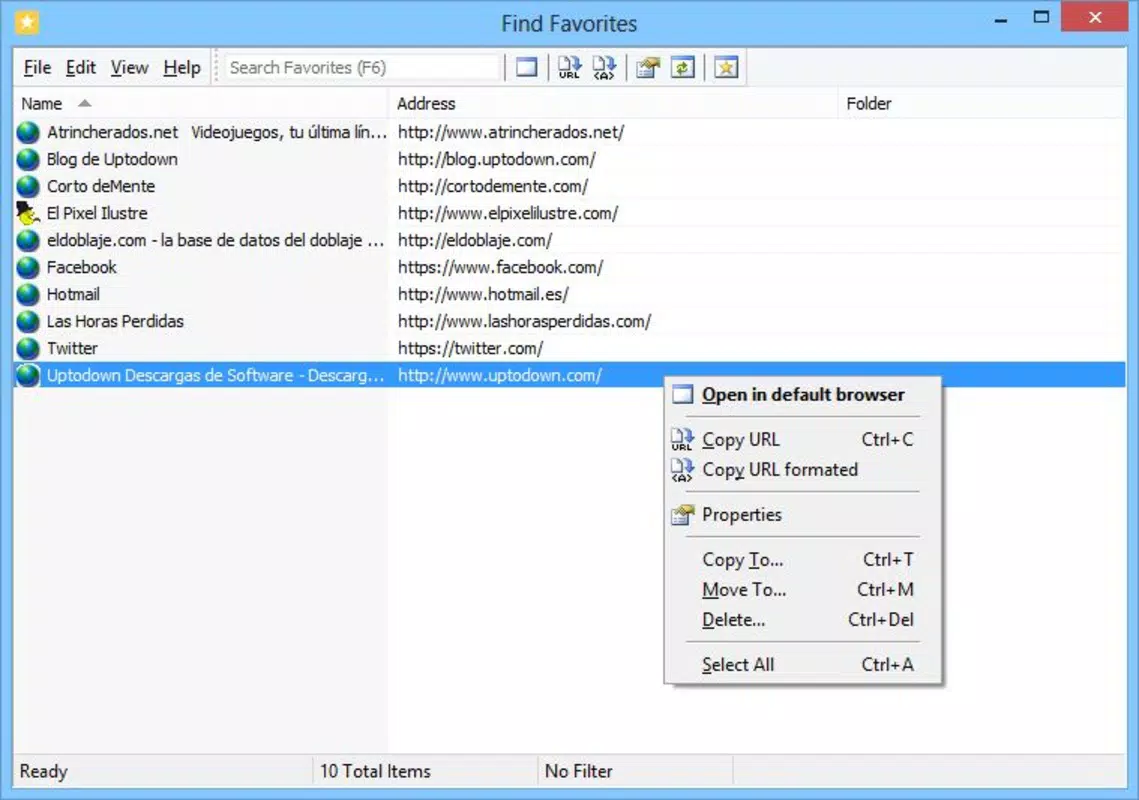
Task: Click the Copy URL formatted toolbar icon
Action: click(604, 68)
